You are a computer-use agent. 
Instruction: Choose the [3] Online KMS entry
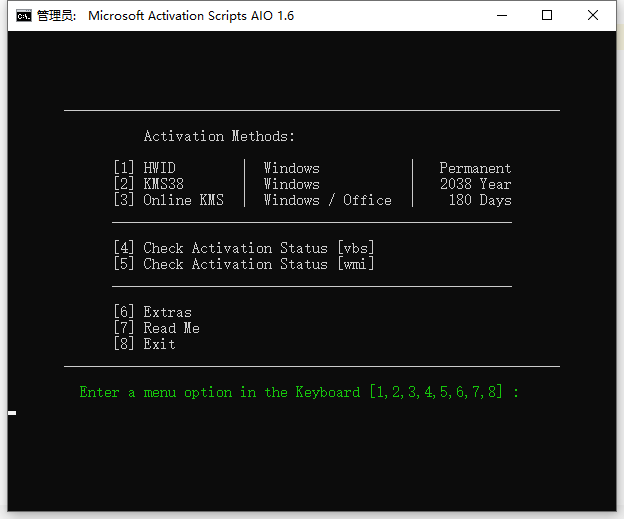click(x=168, y=200)
